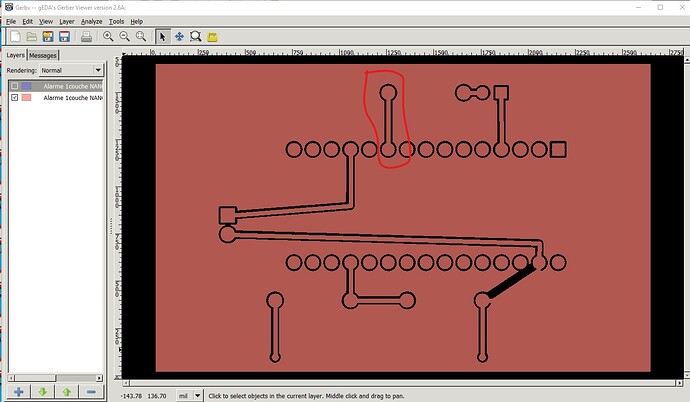
Task: Remove selected layer with minus button
Action: point(91,391)
